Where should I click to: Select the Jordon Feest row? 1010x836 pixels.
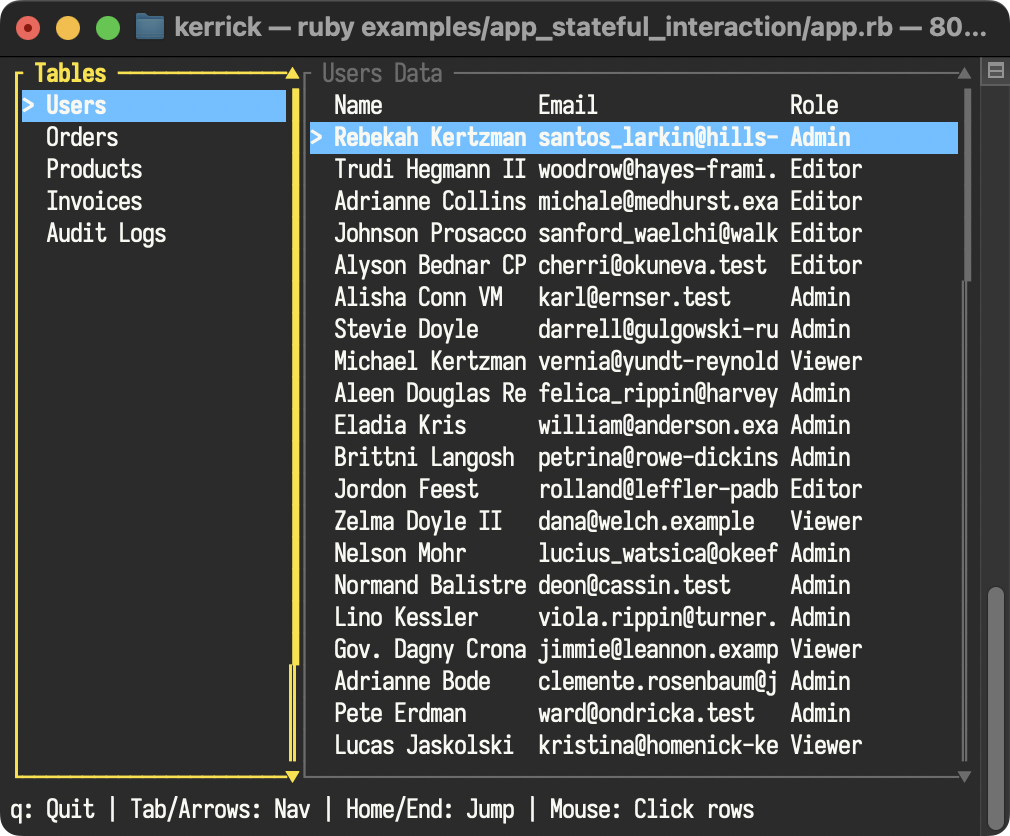(634, 489)
